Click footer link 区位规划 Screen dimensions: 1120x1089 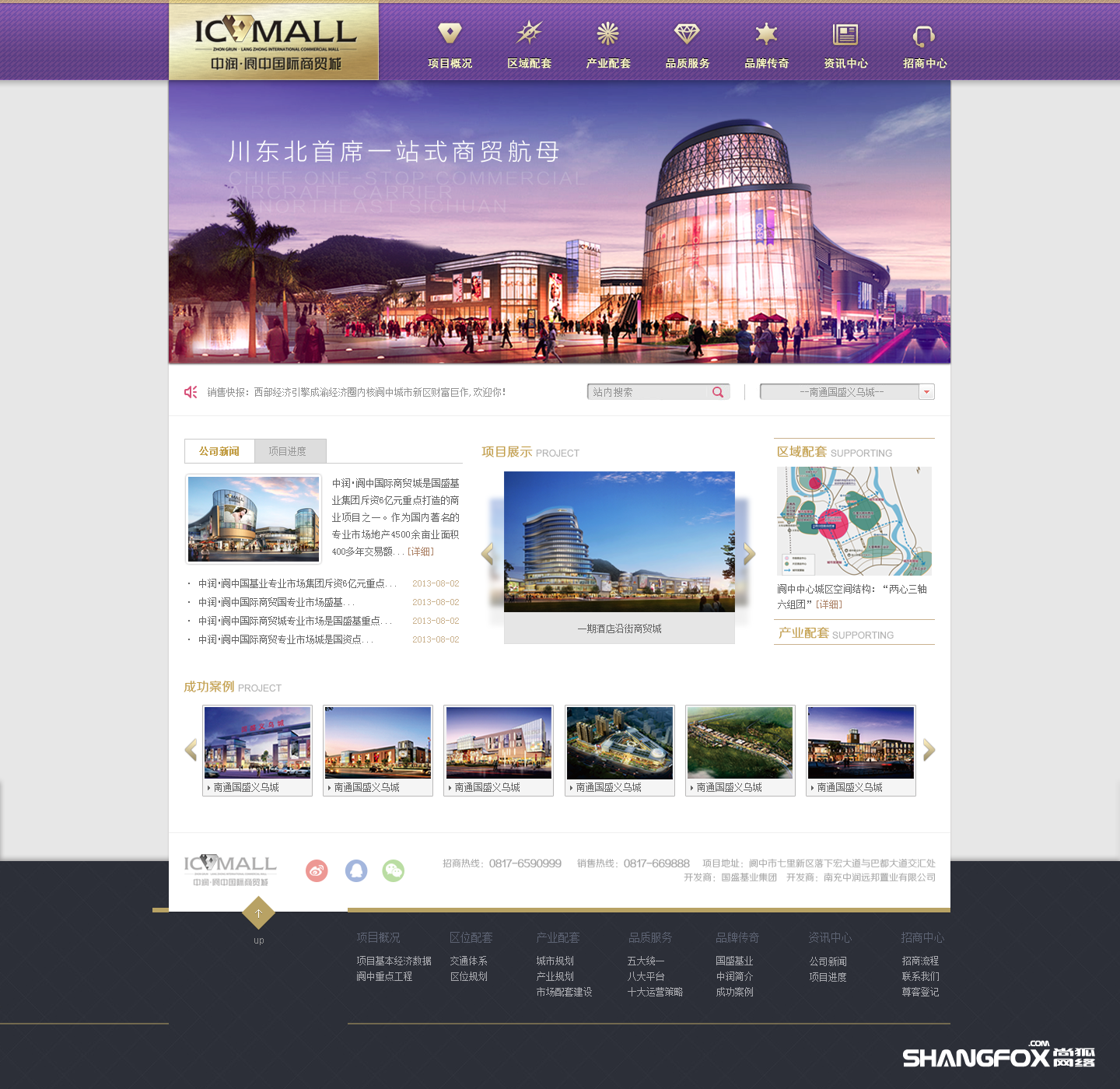coord(469,976)
